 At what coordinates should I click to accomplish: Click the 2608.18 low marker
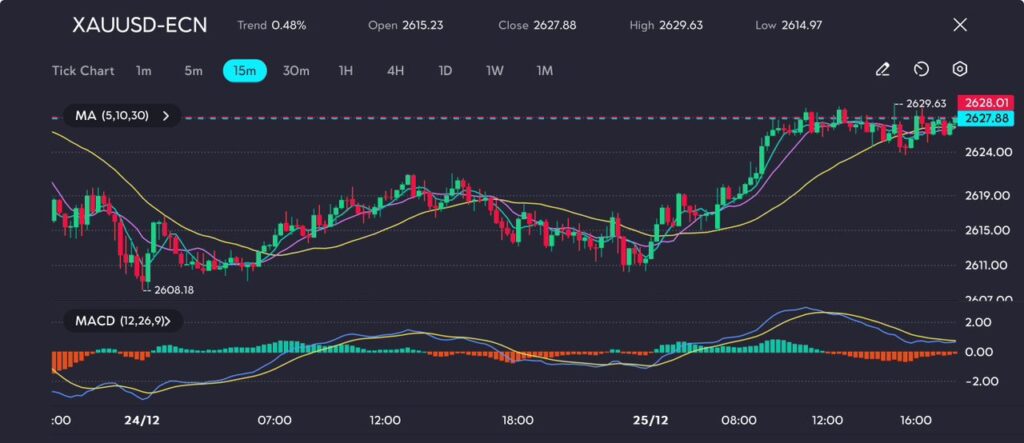(173, 289)
